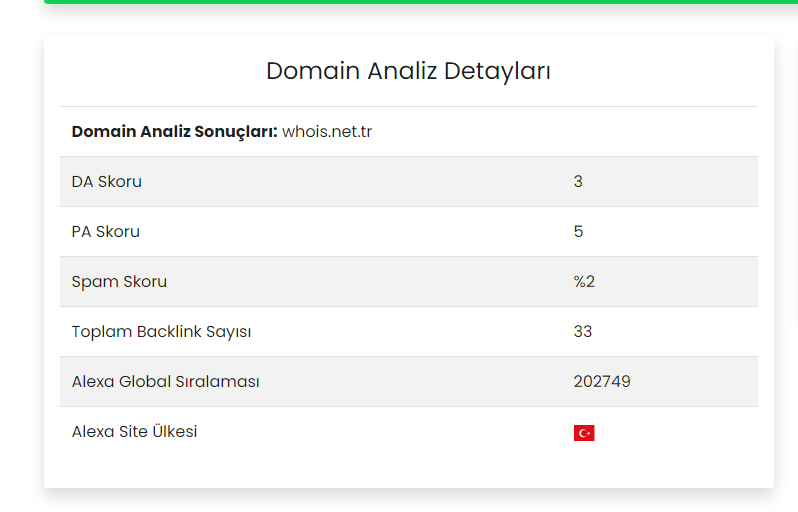Image resolution: width=798 pixels, height=512 pixels.
Task: Click the divider line below the title
Action: tap(409, 106)
